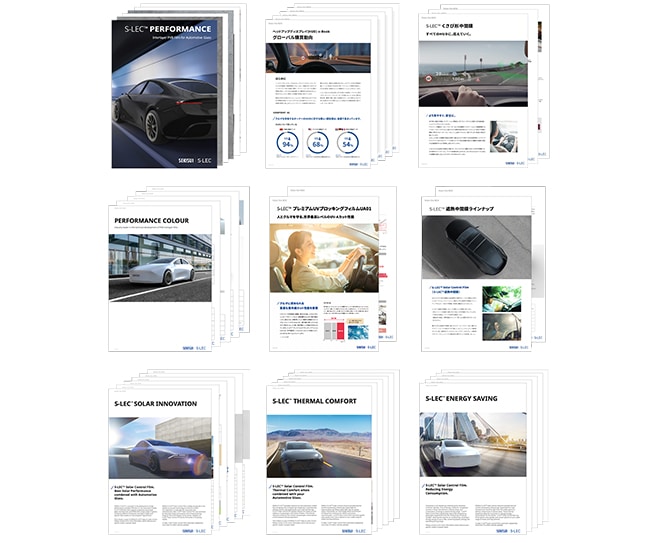Click the coastal head-up display driving photo
The image size is (660, 543).
click(473, 74)
